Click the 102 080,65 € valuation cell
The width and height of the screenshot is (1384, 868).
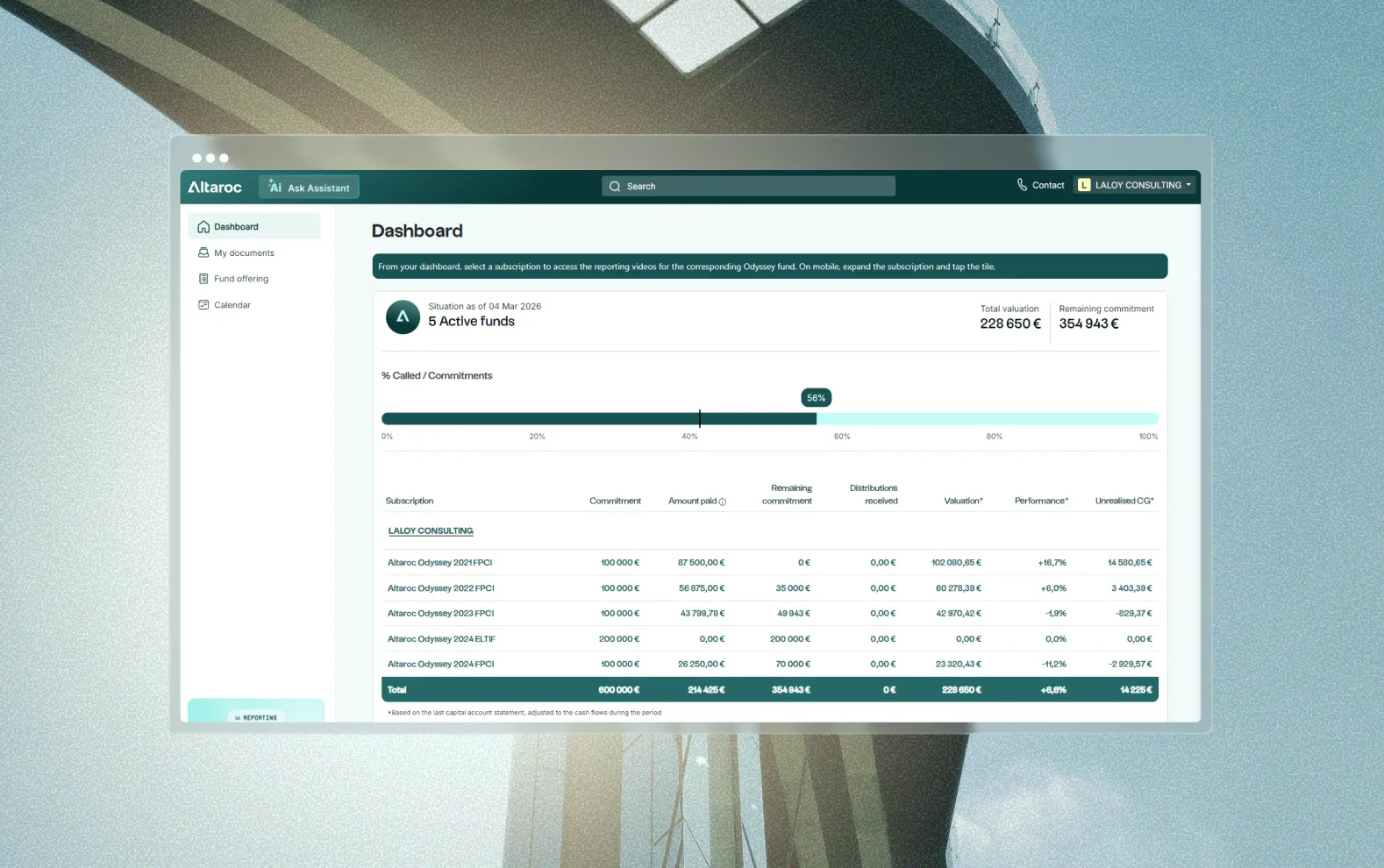[956, 563]
